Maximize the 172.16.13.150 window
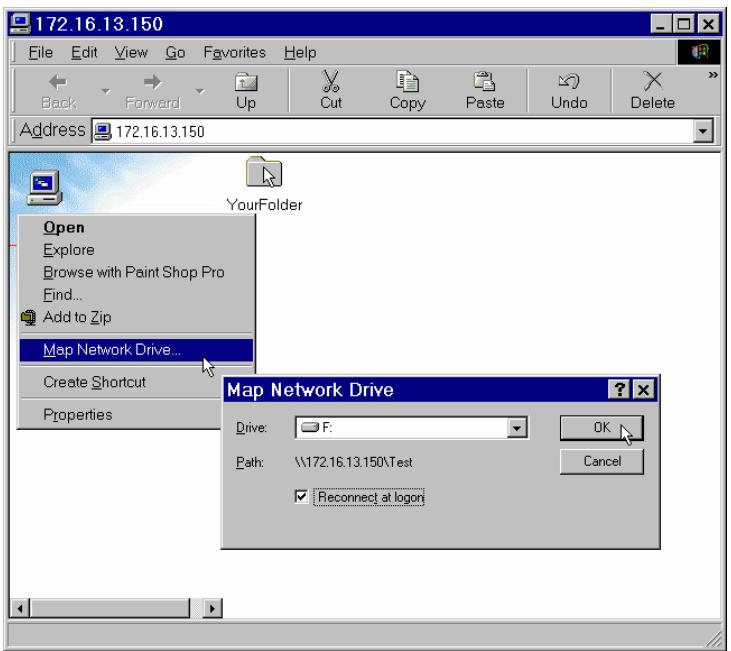This screenshot has width=731, height=651. 683,23
